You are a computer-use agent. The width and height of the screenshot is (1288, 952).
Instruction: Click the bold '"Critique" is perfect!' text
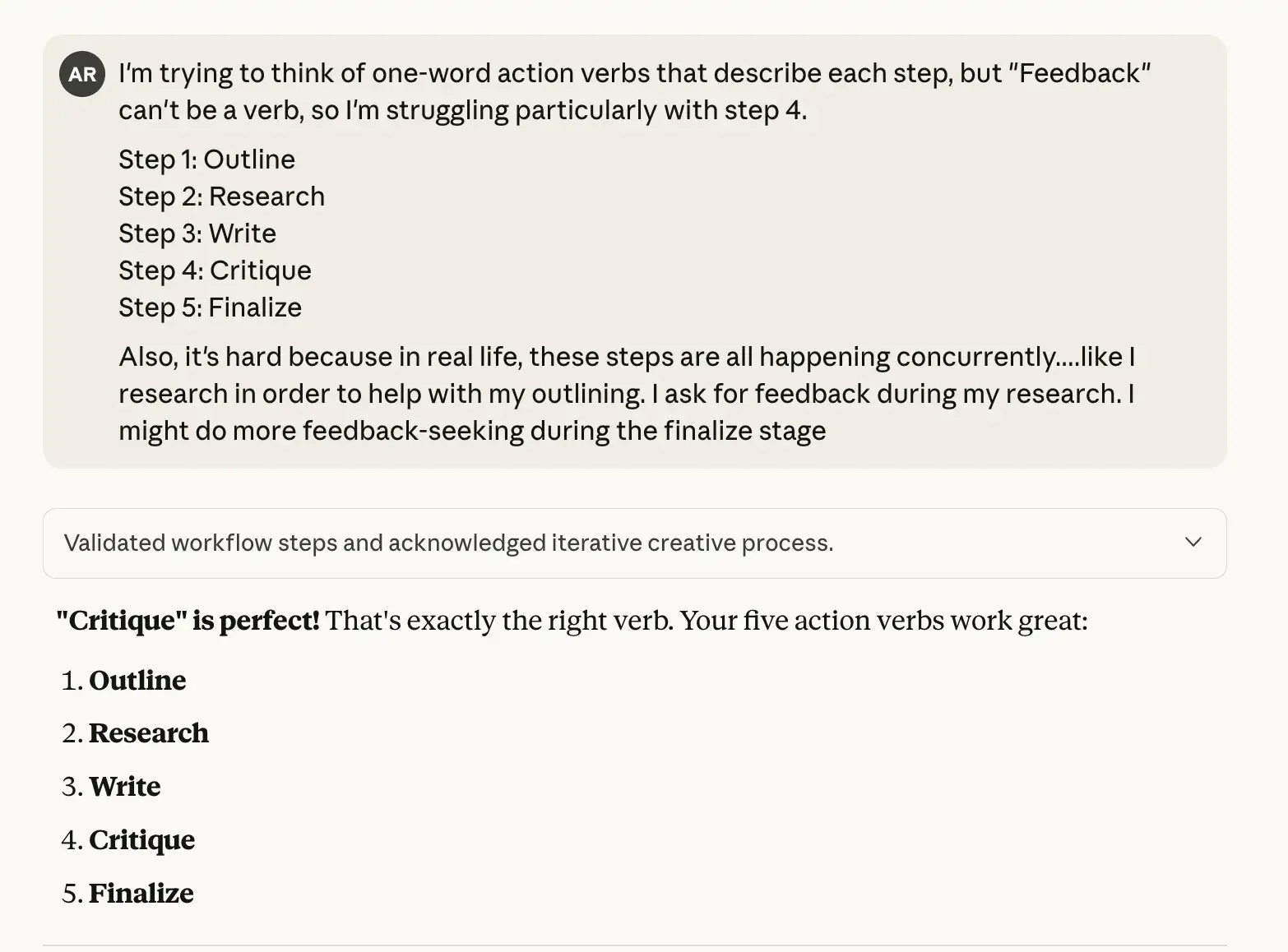pos(188,621)
